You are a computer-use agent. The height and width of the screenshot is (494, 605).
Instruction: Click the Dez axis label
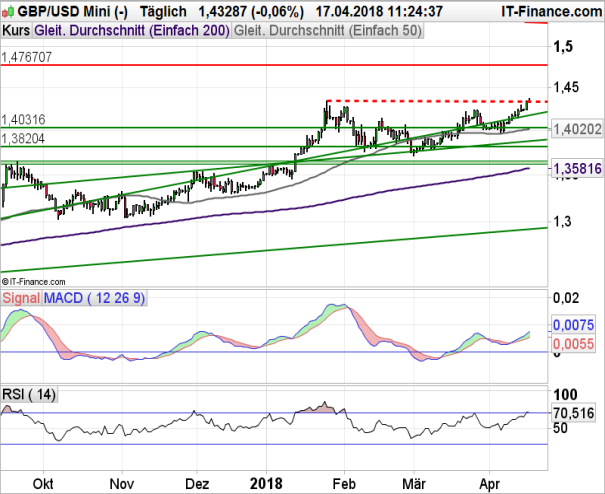tap(197, 484)
